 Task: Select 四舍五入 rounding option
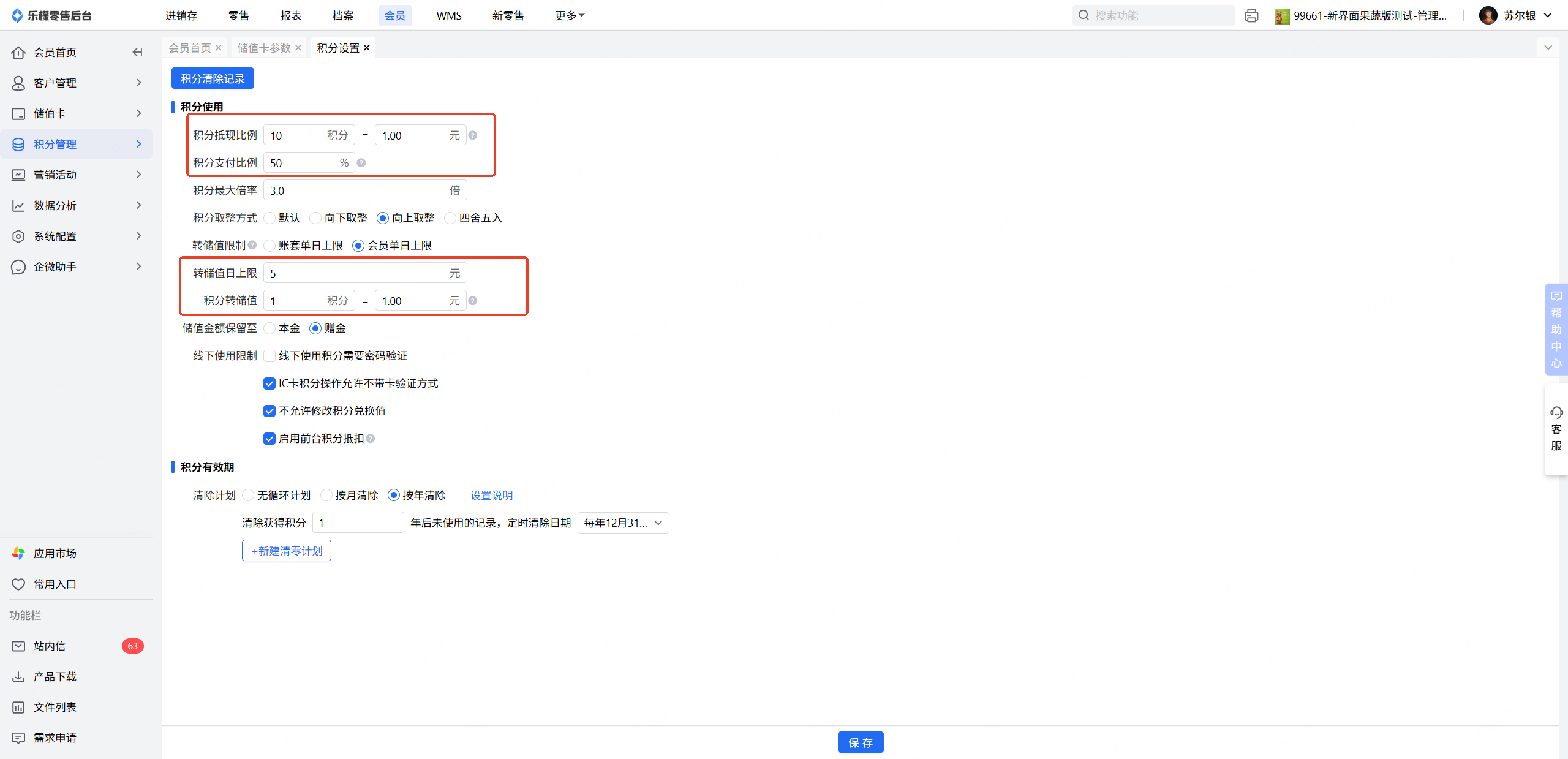click(x=450, y=218)
